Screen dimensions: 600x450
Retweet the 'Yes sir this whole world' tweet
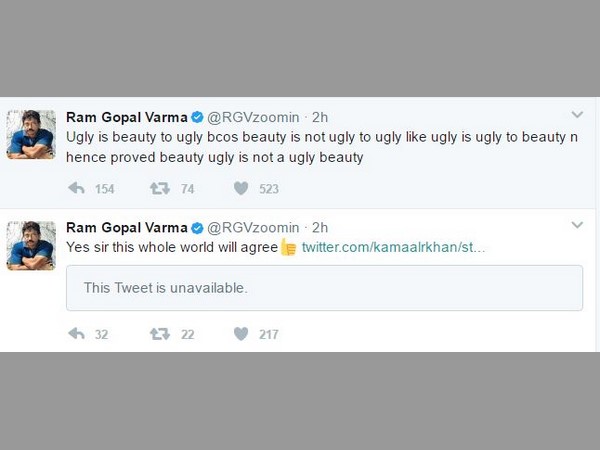(159, 334)
